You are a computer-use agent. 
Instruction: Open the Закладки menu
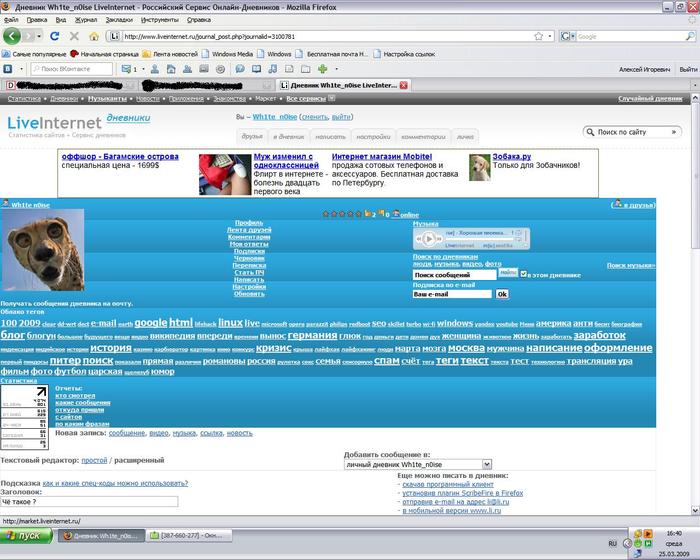(119, 20)
